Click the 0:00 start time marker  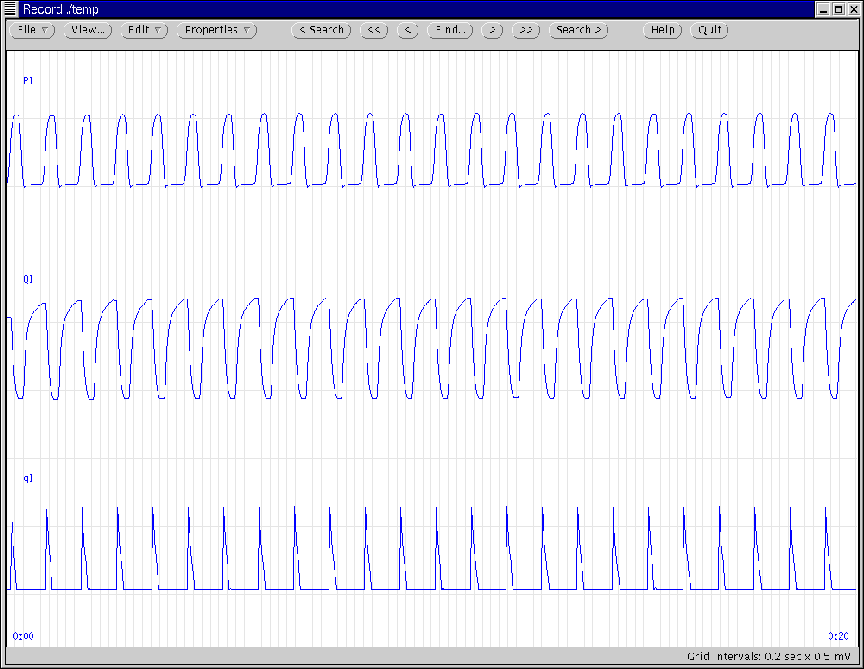pyautogui.click(x=22, y=635)
